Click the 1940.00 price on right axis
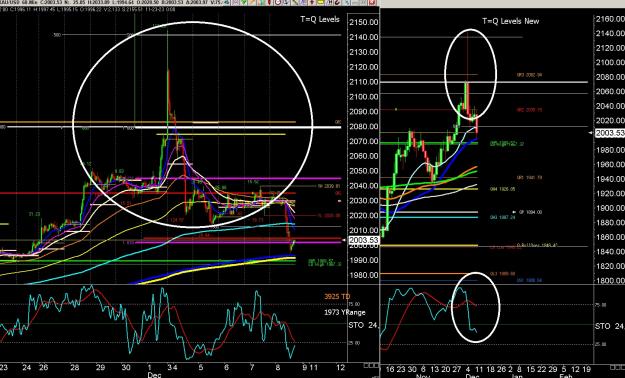 pyautogui.click(x=610, y=179)
